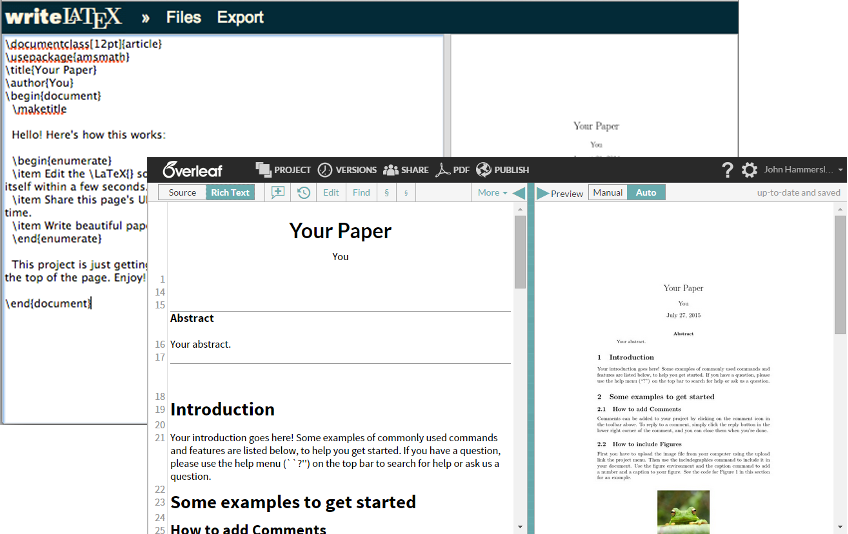Expand the More dropdown in toolbar
The image size is (848, 534).
492,193
